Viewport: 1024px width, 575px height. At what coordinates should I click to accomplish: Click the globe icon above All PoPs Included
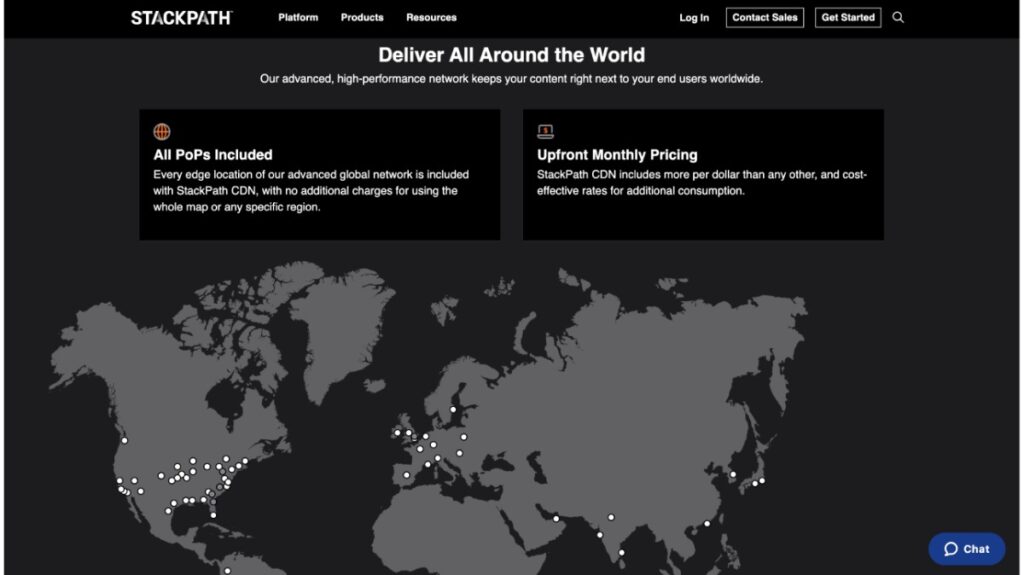162,131
